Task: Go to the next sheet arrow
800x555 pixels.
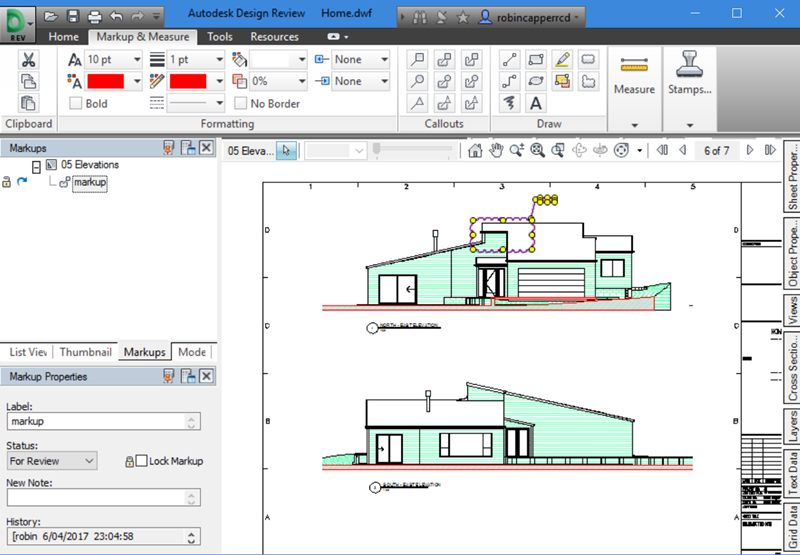Action: point(749,151)
